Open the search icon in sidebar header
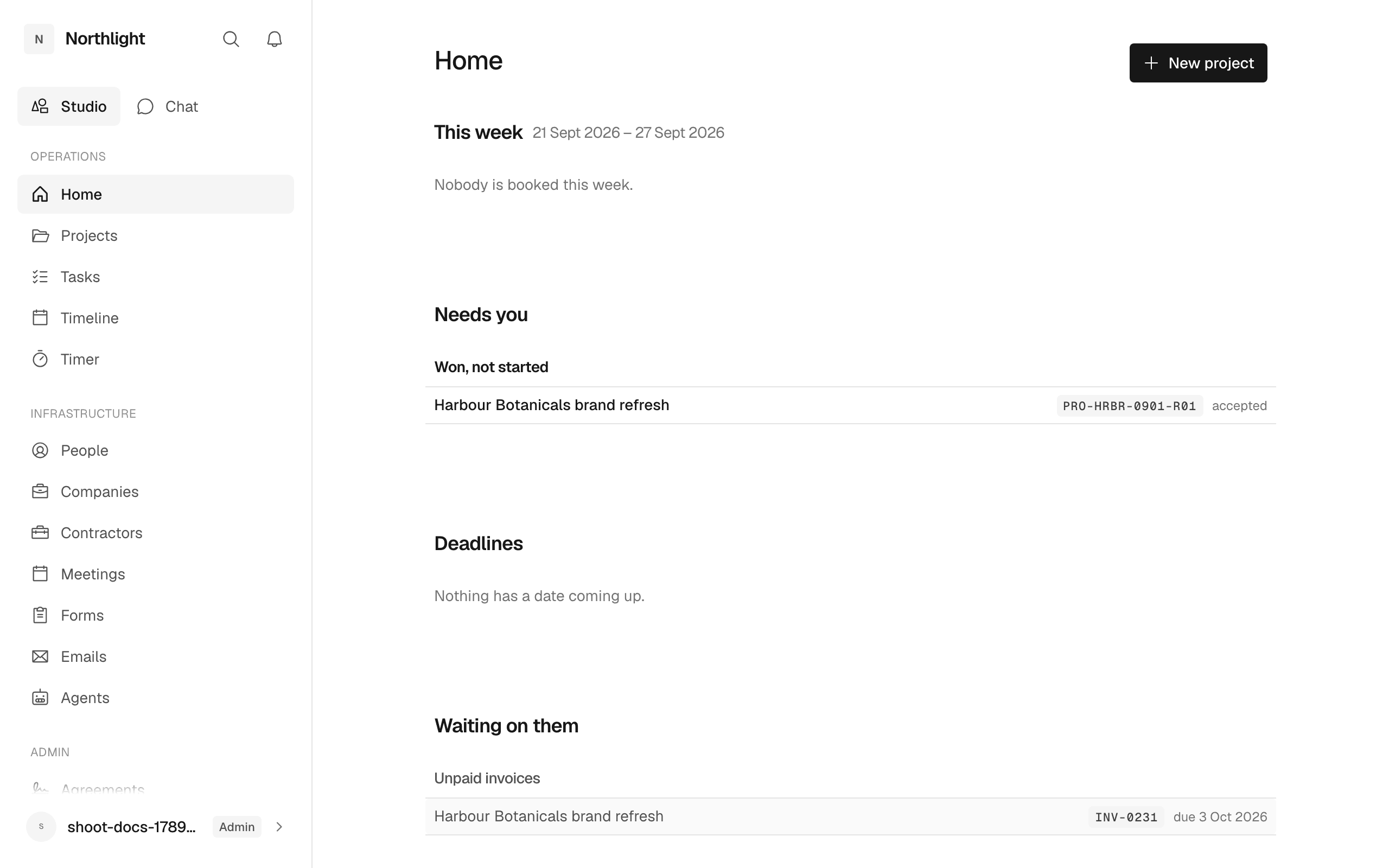 pyautogui.click(x=231, y=39)
